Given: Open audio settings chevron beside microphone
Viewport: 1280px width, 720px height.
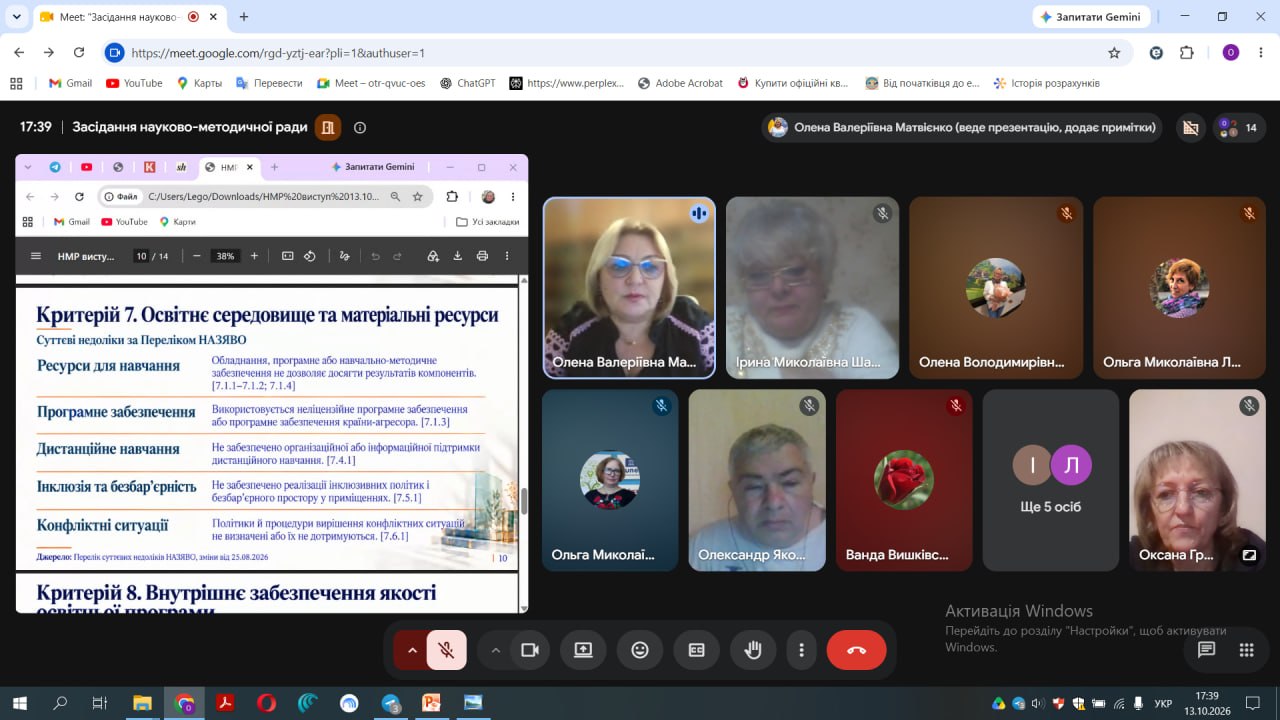Looking at the screenshot, I should click(411, 650).
